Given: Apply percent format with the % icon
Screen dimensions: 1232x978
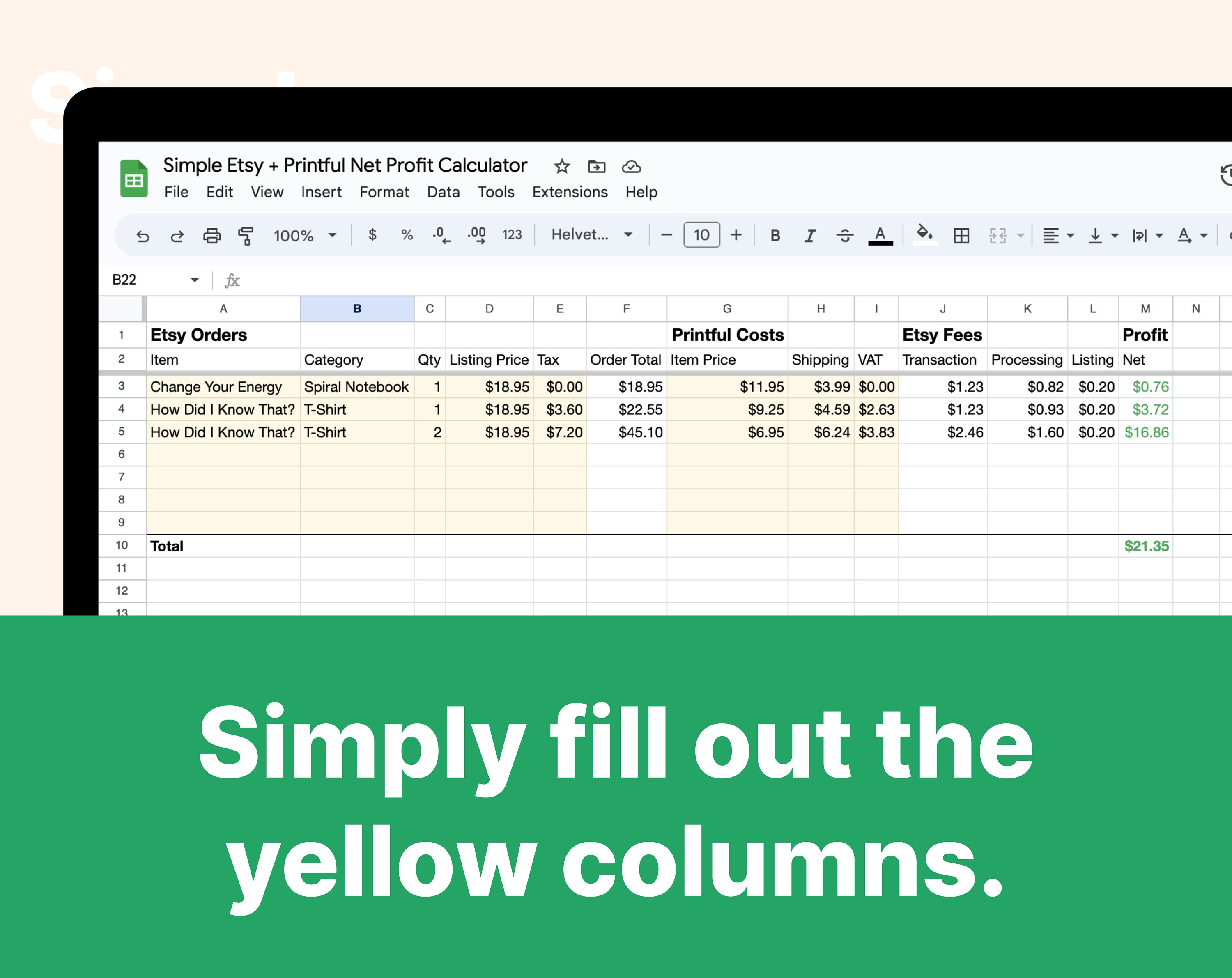Looking at the screenshot, I should [407, 235].
